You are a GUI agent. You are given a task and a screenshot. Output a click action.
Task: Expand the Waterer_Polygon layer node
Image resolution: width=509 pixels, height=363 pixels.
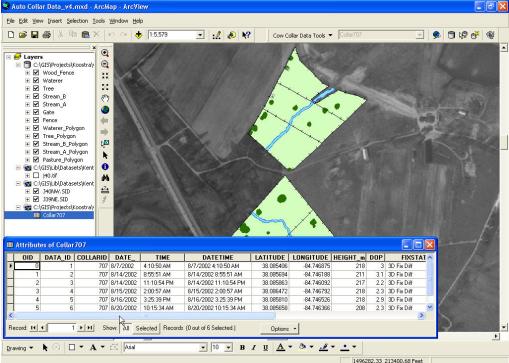coord(28,128)
